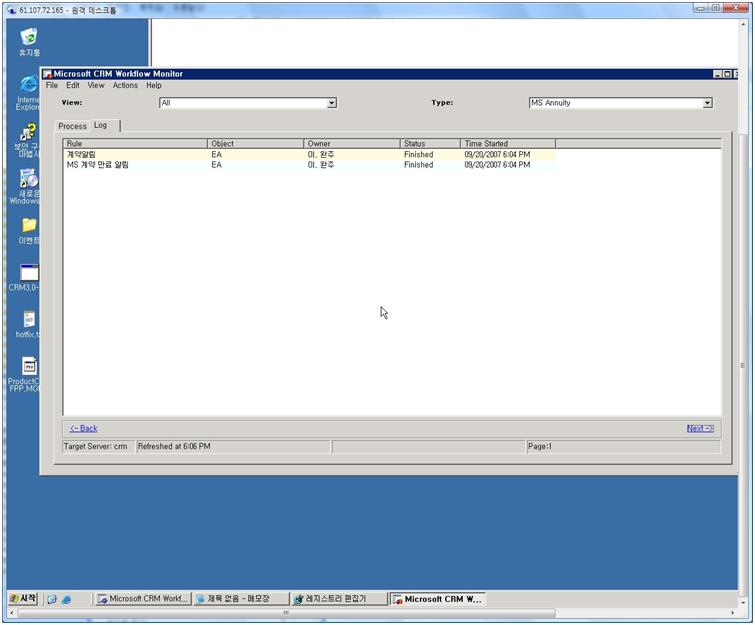Click active Microsoft CRM W... taskbar button
This screenshot has height=625, width=755.
[x=438, y=599]
